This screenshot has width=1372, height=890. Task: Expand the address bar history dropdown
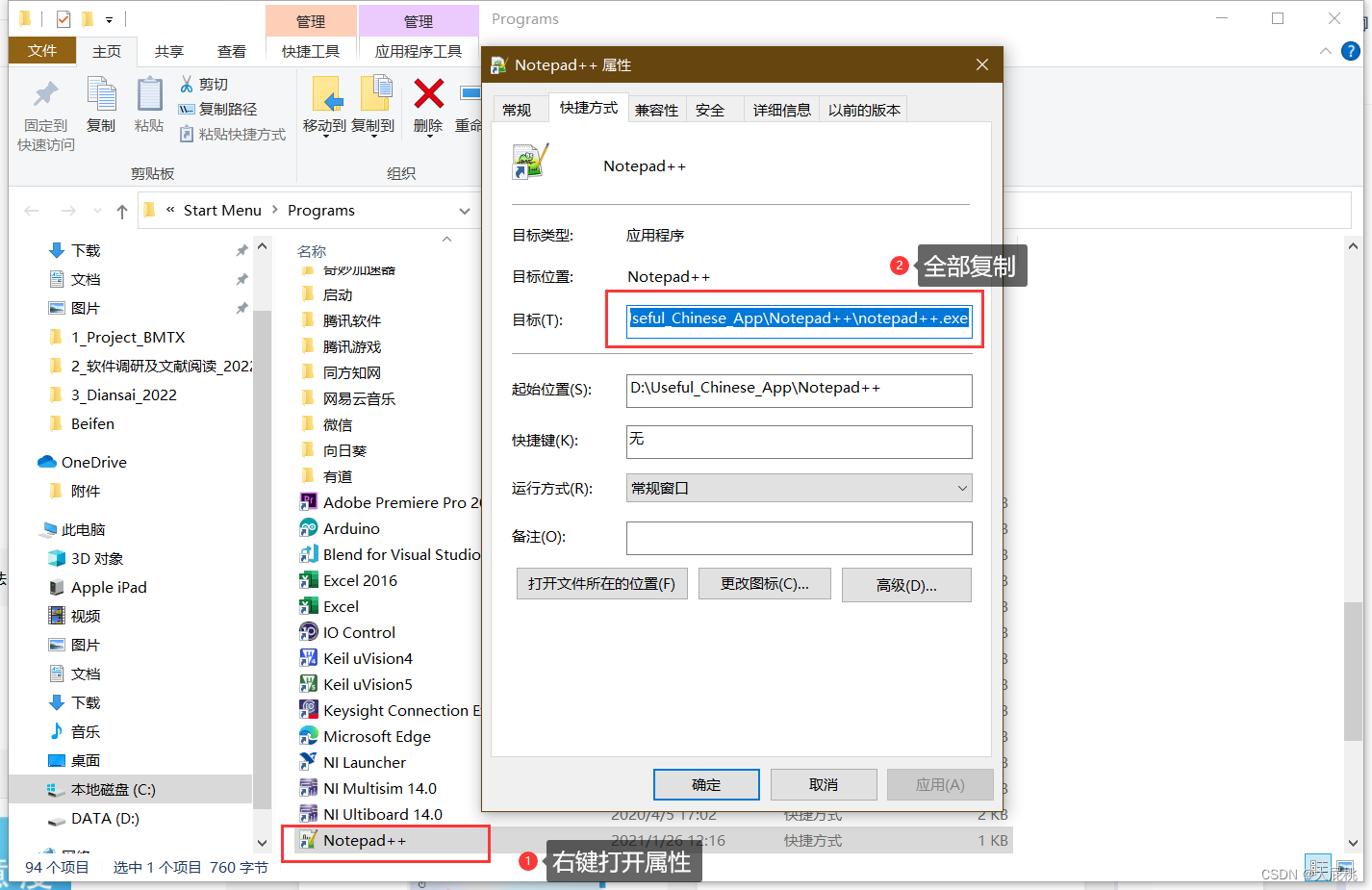point(465,211)
